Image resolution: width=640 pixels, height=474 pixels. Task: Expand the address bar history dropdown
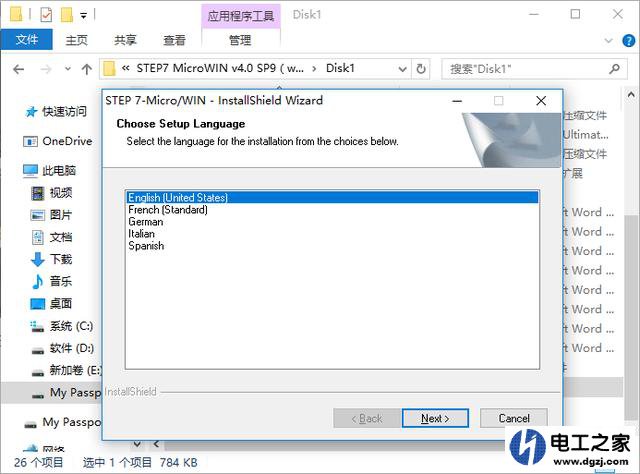(x=402, y=69)
